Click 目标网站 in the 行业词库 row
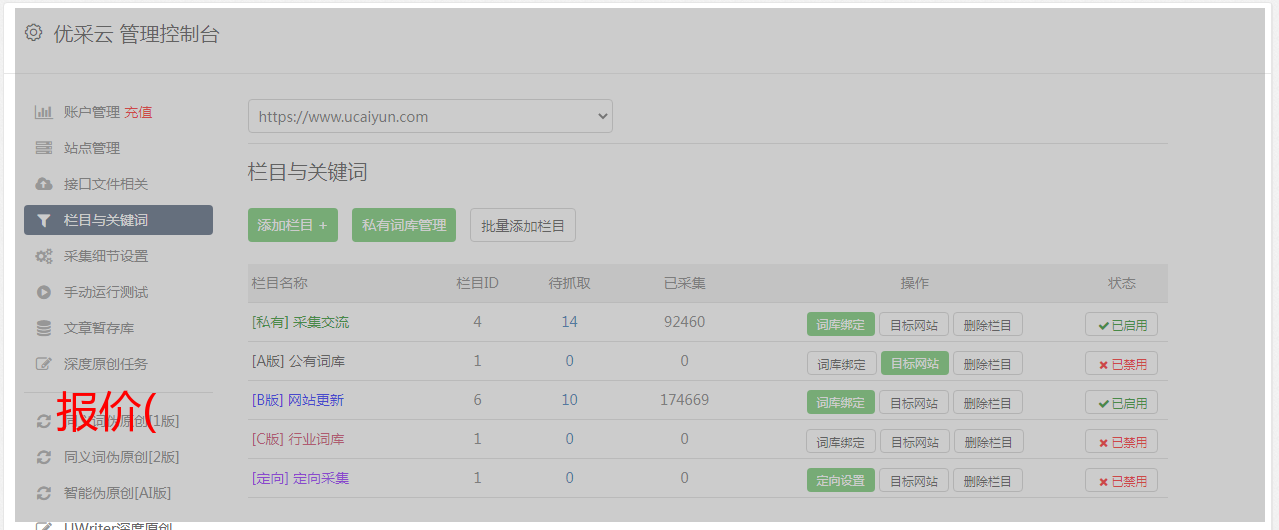This screenshot has height=530, width=1279. point(915,441)
